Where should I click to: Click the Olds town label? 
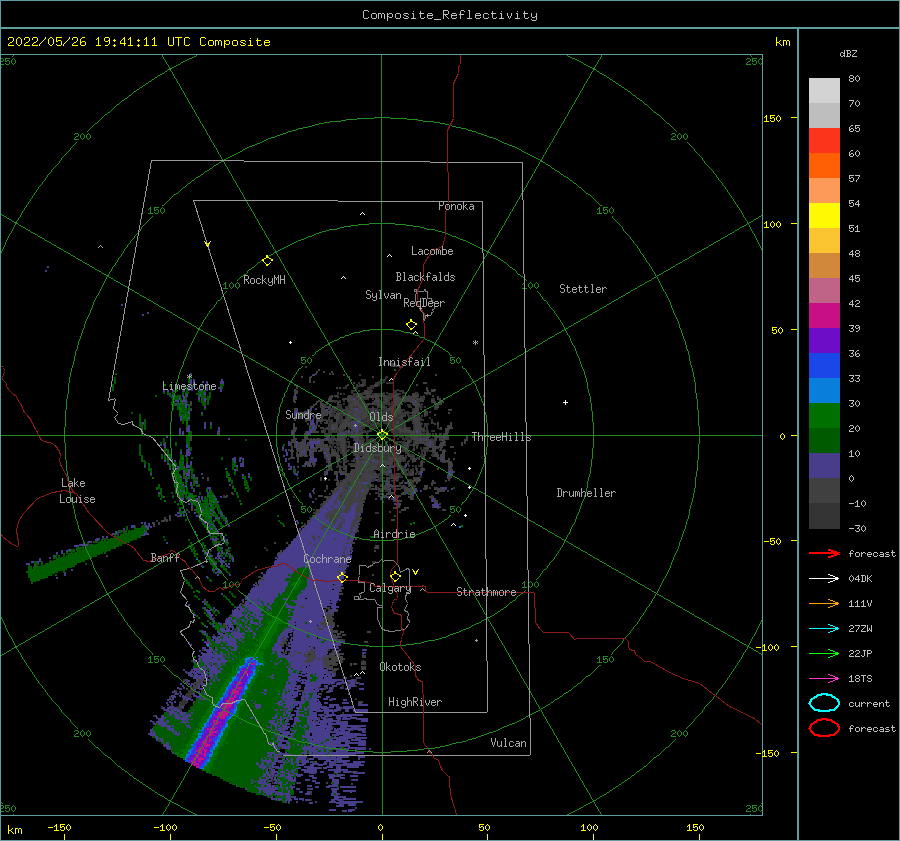pos(381,417)
